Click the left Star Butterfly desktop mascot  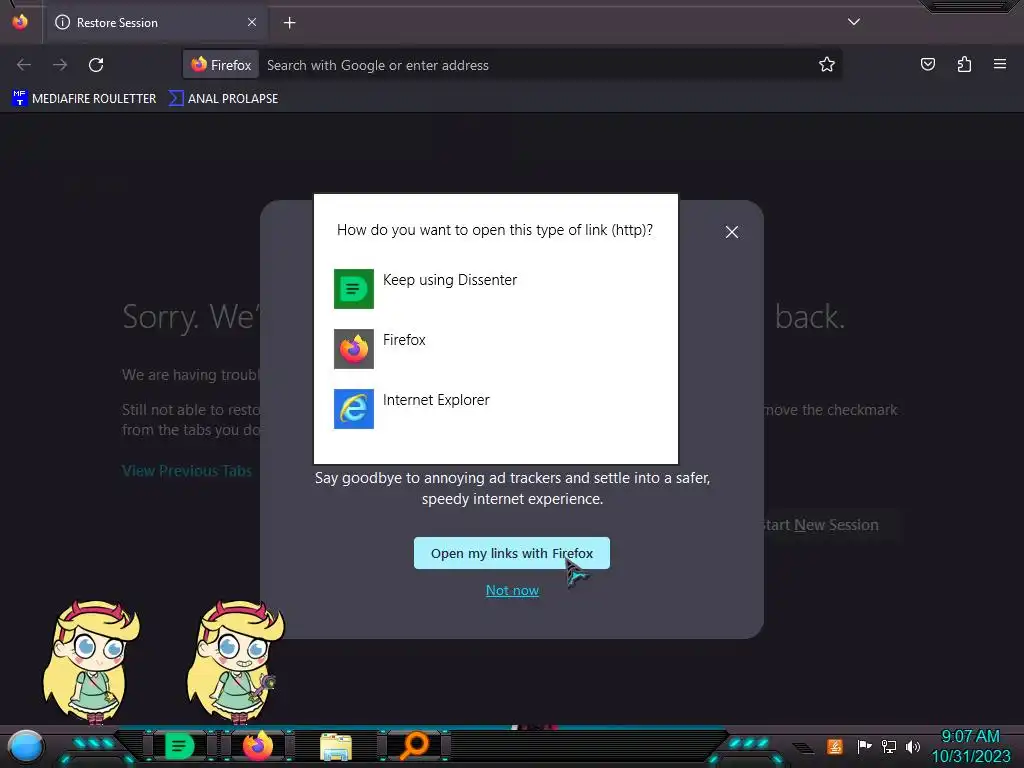click(91, 662)
